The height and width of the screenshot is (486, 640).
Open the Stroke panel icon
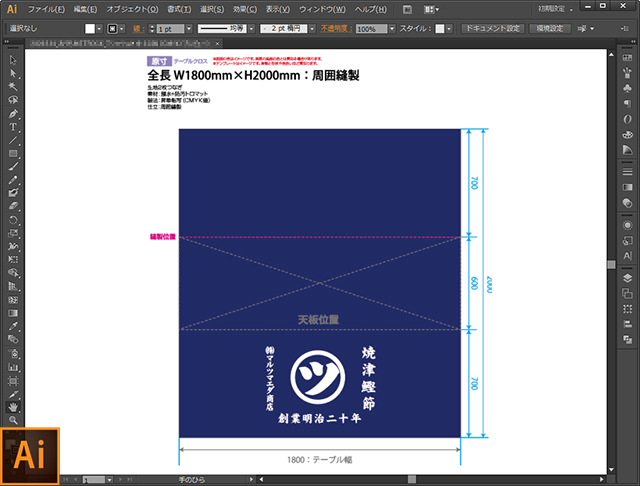627,172
